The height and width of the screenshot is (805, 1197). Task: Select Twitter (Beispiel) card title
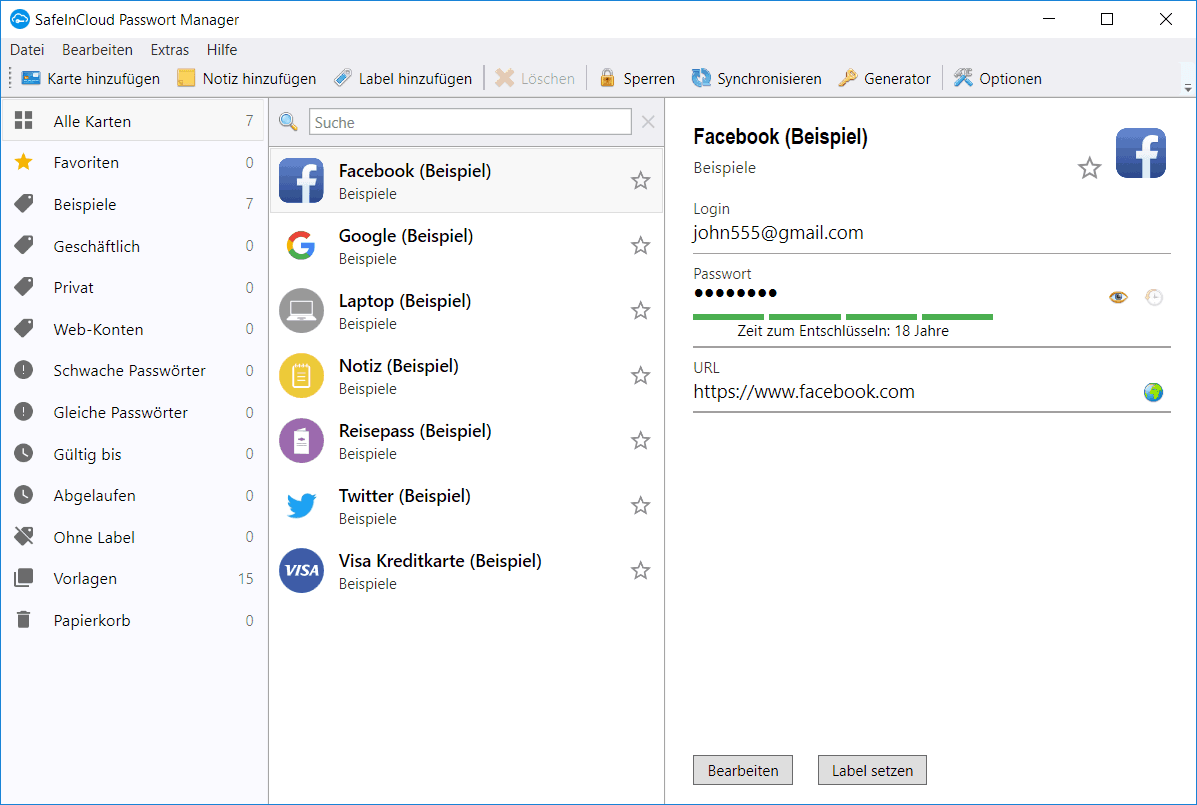(x=405, y=496)
